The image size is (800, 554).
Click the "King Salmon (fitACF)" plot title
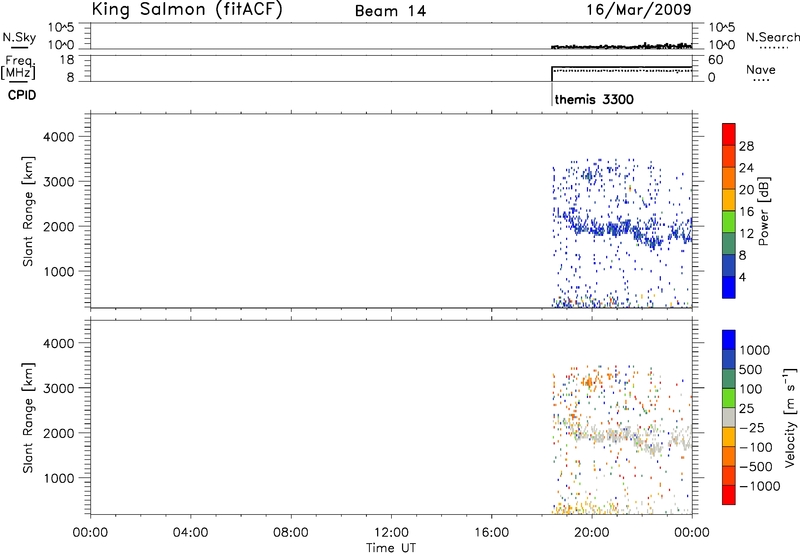click(187, 10)
